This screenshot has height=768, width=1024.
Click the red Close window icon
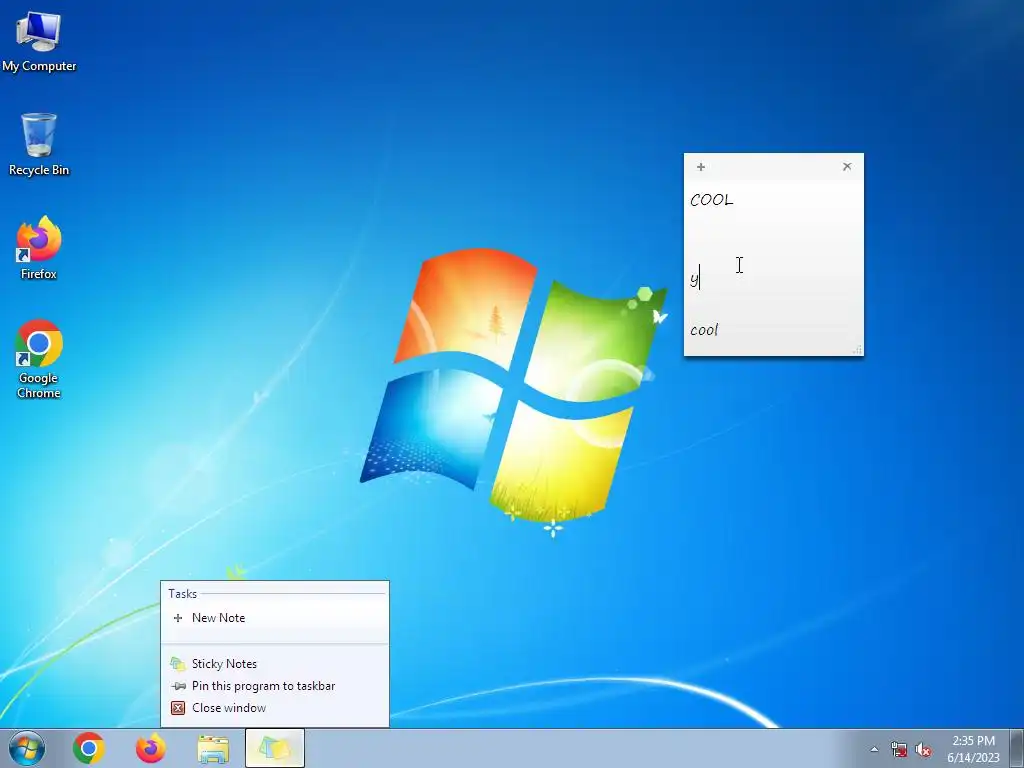point(178,708)
